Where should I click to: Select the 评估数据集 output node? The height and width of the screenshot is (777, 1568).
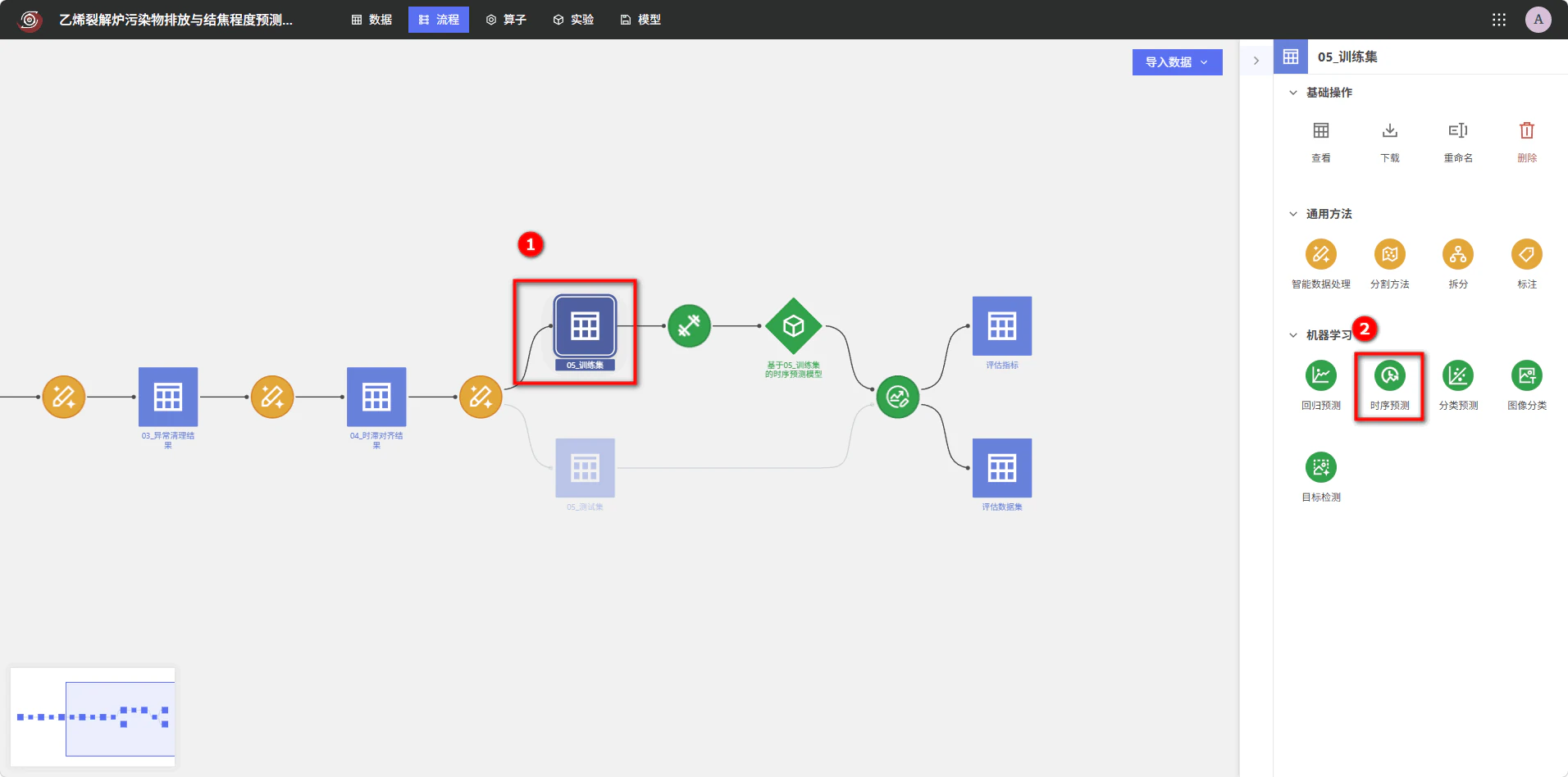click(1002, 468)
